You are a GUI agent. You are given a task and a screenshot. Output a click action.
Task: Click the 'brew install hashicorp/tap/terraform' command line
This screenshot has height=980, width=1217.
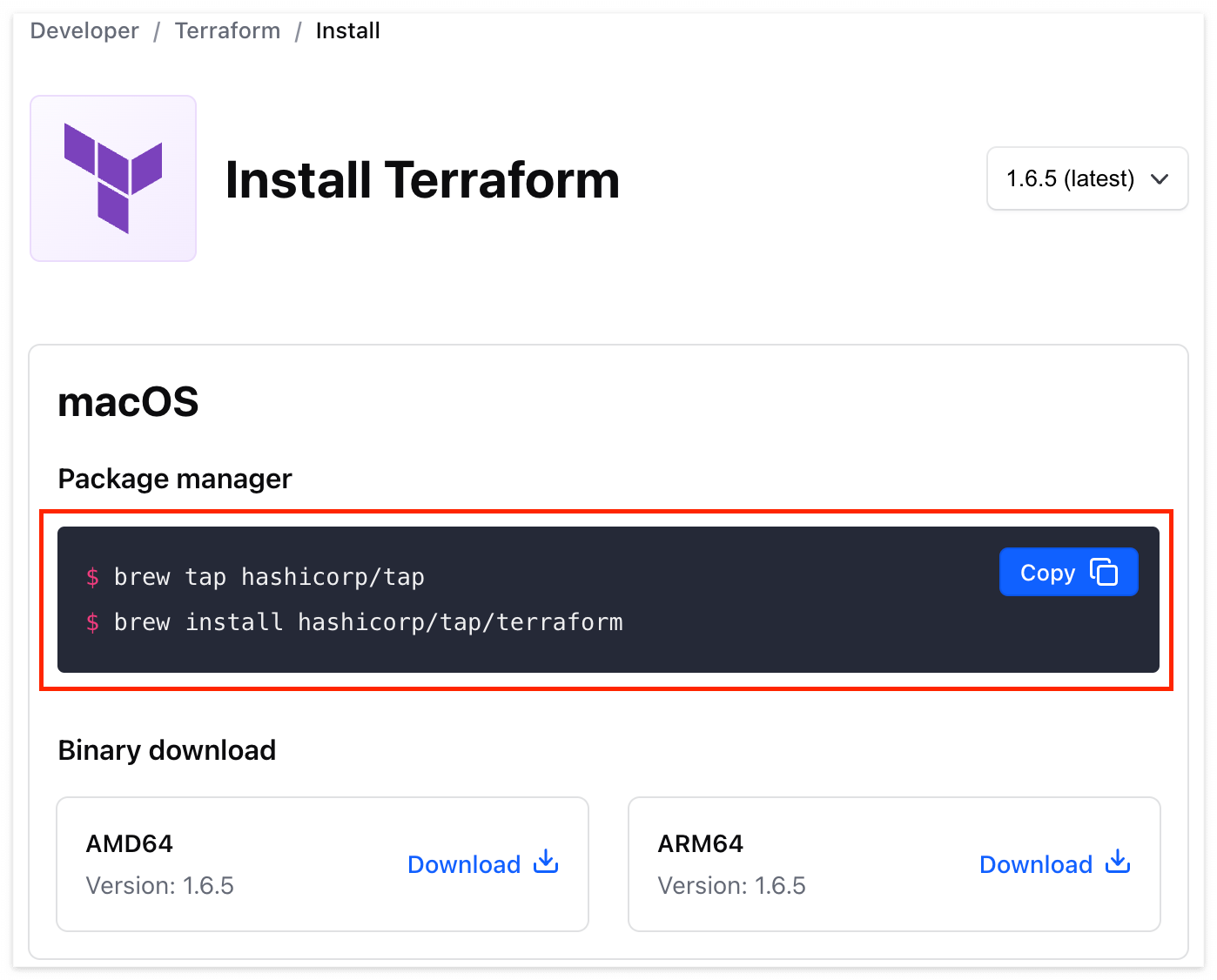click(x=368, y=622)
